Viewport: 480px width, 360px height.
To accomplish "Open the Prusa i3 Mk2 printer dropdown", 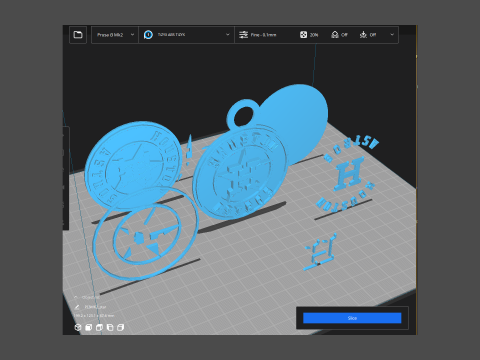I will coord(115,35).
